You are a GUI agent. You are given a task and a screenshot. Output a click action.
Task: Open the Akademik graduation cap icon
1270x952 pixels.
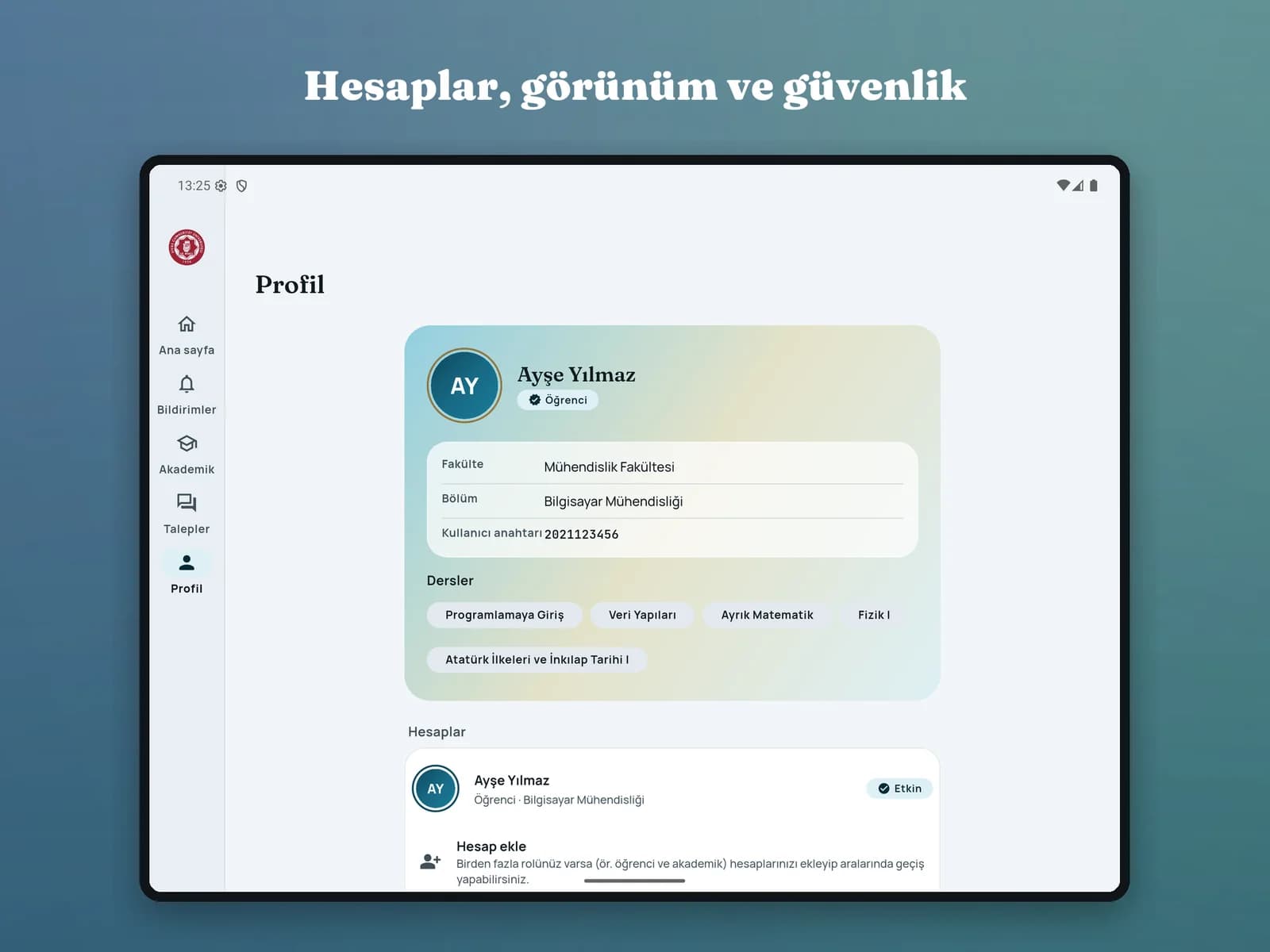click(x=187, y=443)
